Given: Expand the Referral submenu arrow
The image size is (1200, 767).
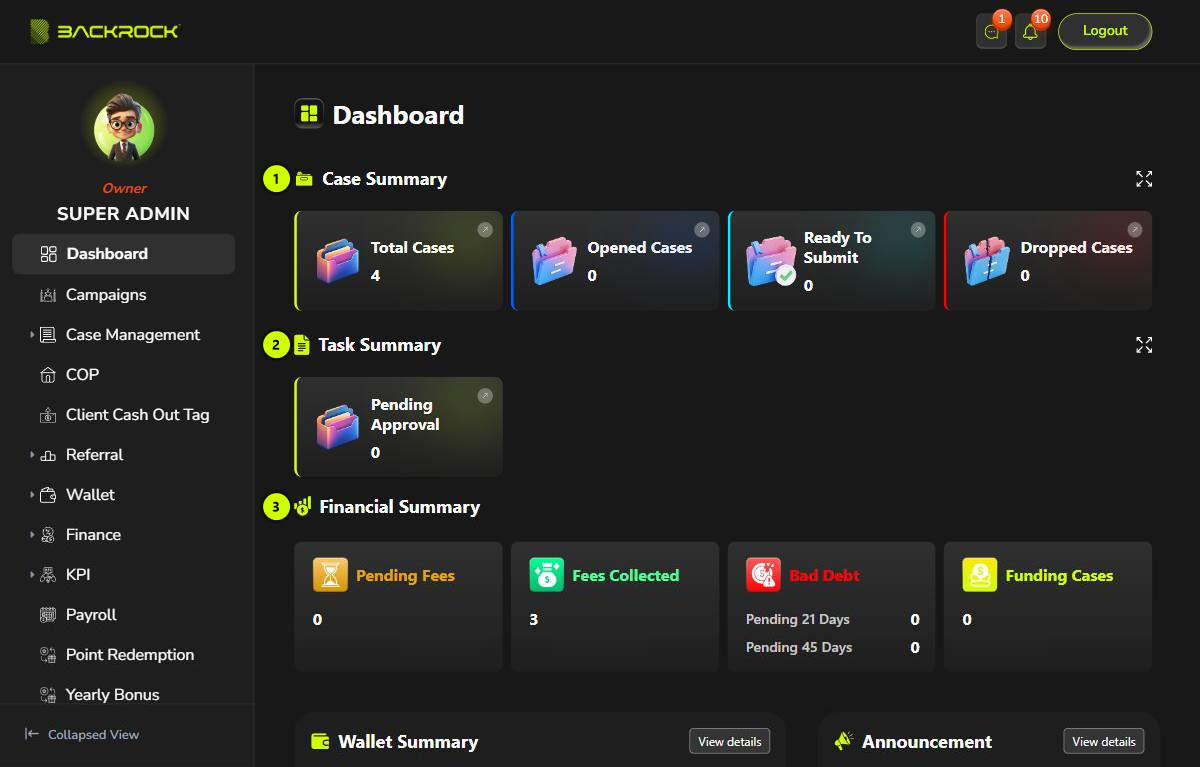Looking at the screenshot, I should (x=32, y=455).
